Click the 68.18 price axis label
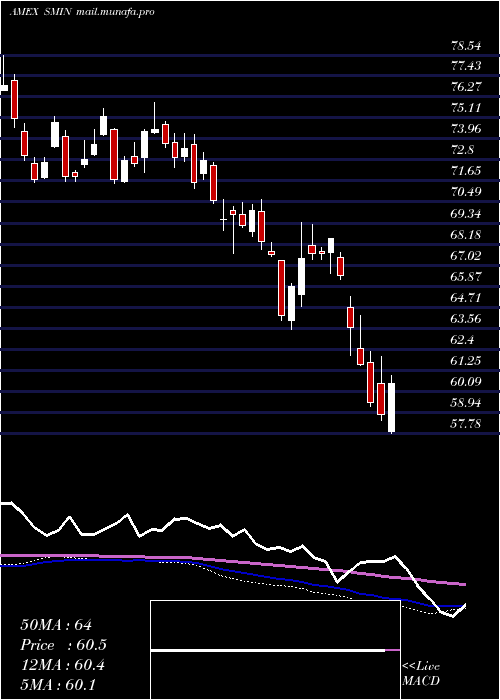The image size is (500, 700). pyautogui.click(x=466, y=234)
